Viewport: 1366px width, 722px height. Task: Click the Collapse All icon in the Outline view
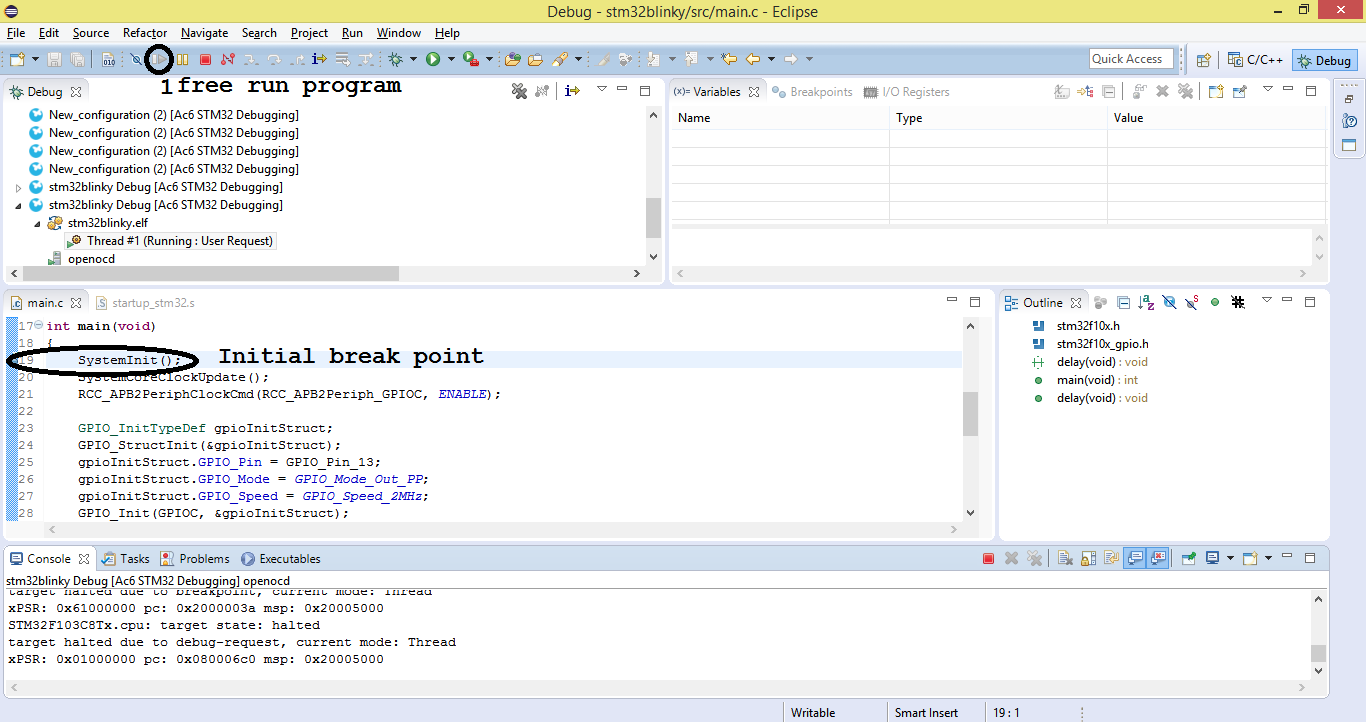[x=1123, y=303]
